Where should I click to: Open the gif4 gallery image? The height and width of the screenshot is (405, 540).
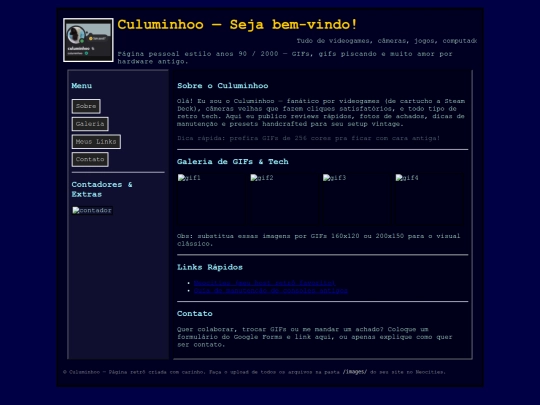pyautogui.click(x=429, y=199)
